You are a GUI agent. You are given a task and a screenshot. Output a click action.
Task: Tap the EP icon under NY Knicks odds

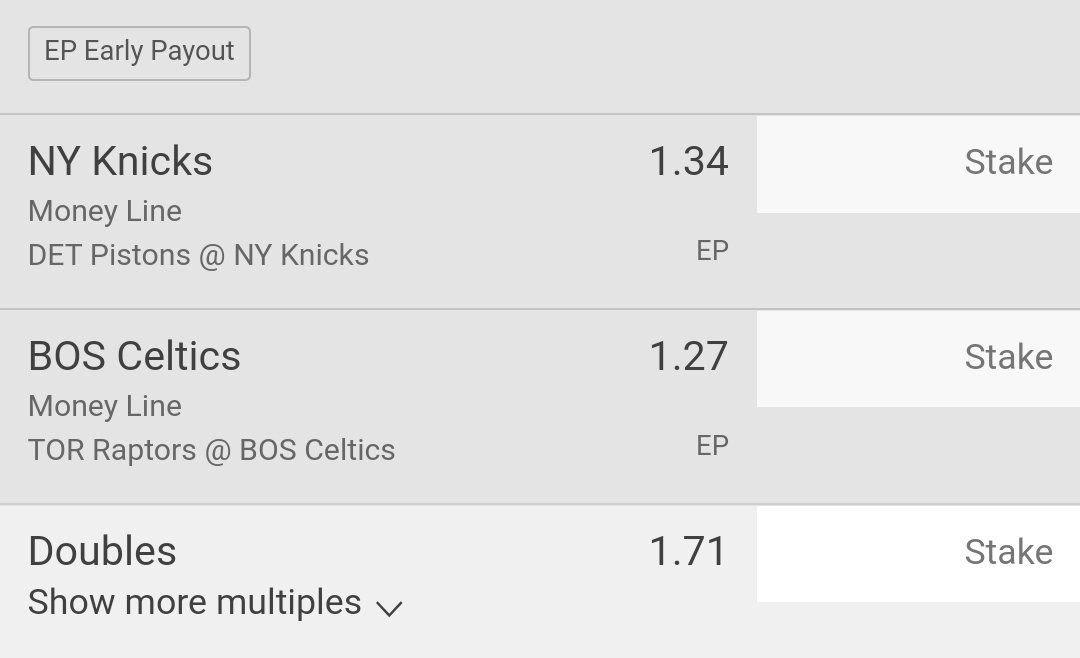[x=712, y=251]
